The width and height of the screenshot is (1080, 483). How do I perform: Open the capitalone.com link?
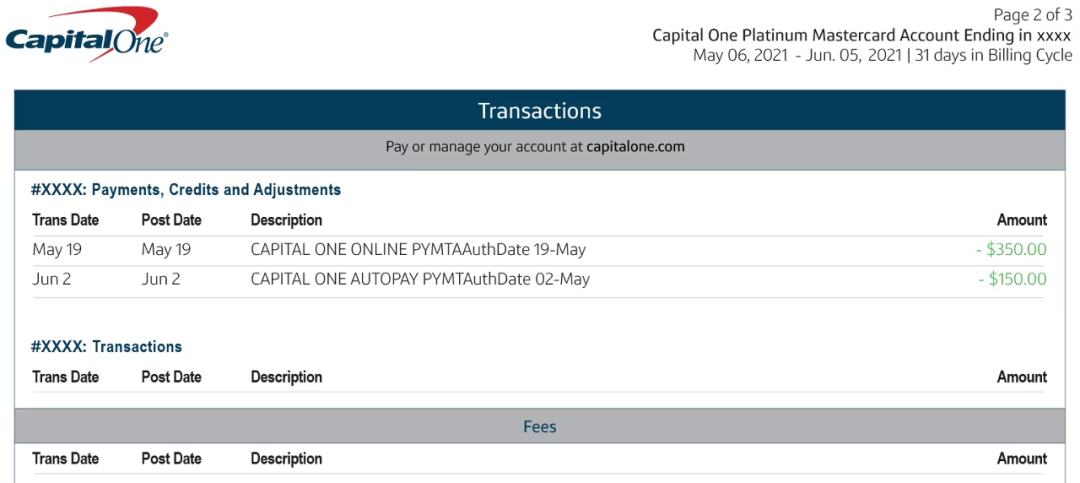(x=635, y=147)
